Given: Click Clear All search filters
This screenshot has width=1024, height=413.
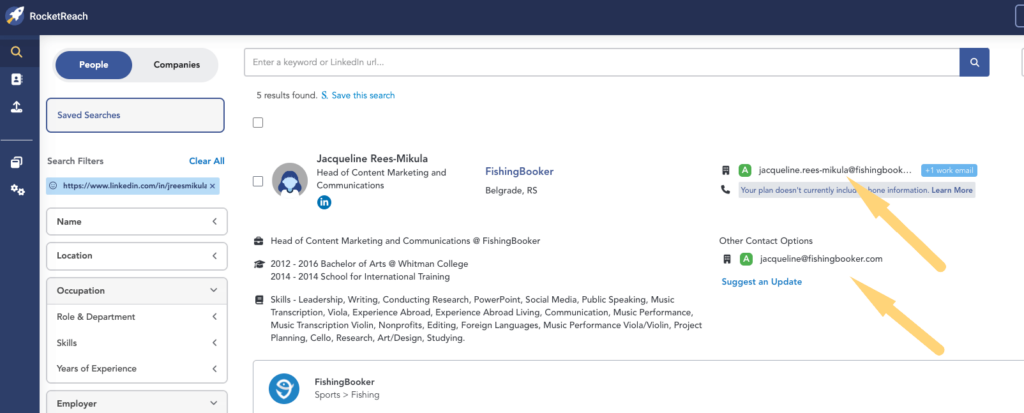Looking at the screenshot, I should point(206,161).
